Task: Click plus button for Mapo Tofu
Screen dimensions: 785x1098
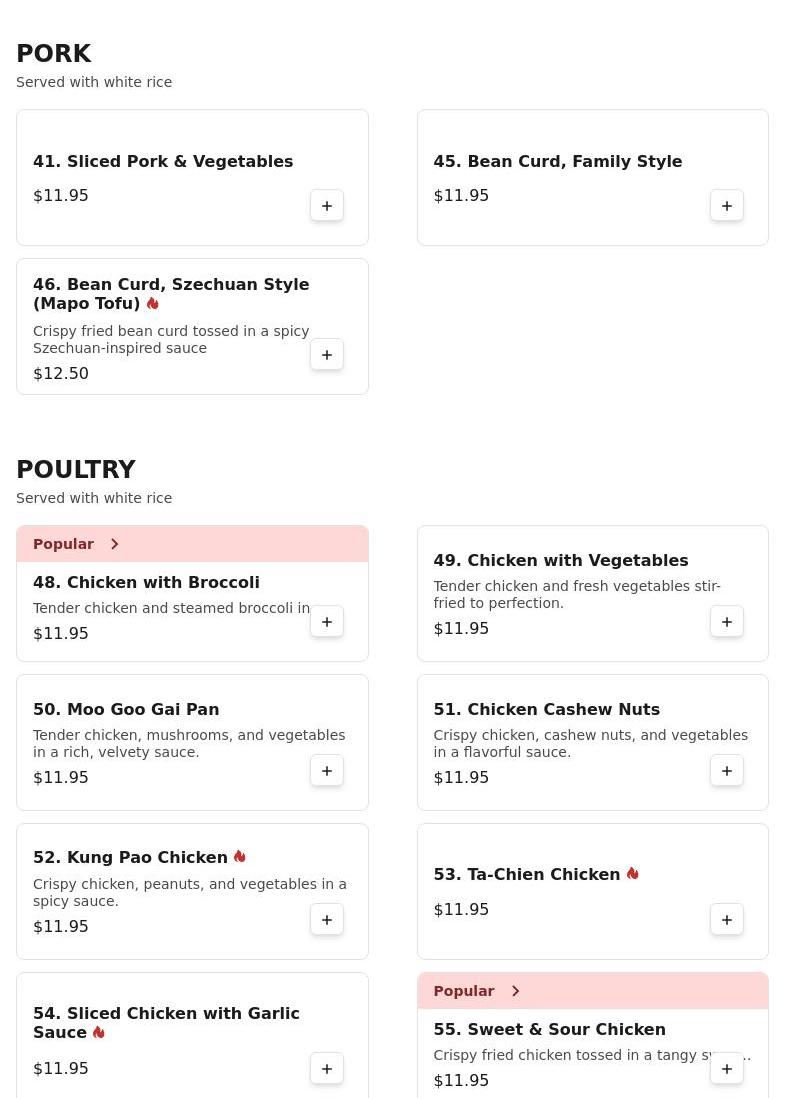Action: pyautogui.click(x=327, y=355)
